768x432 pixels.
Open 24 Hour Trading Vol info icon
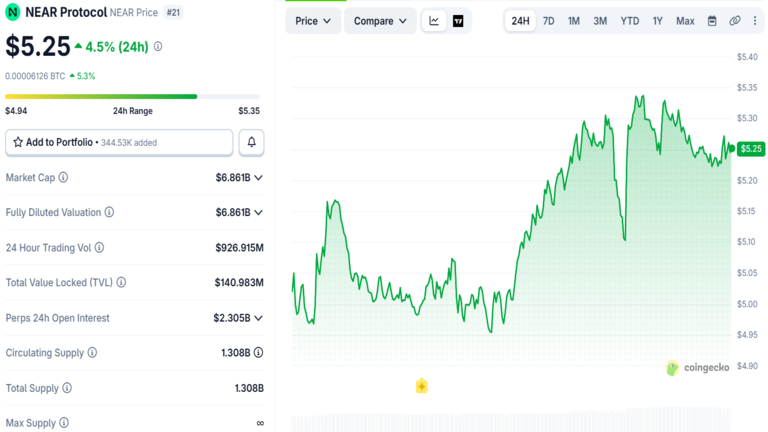click(99, 247)
